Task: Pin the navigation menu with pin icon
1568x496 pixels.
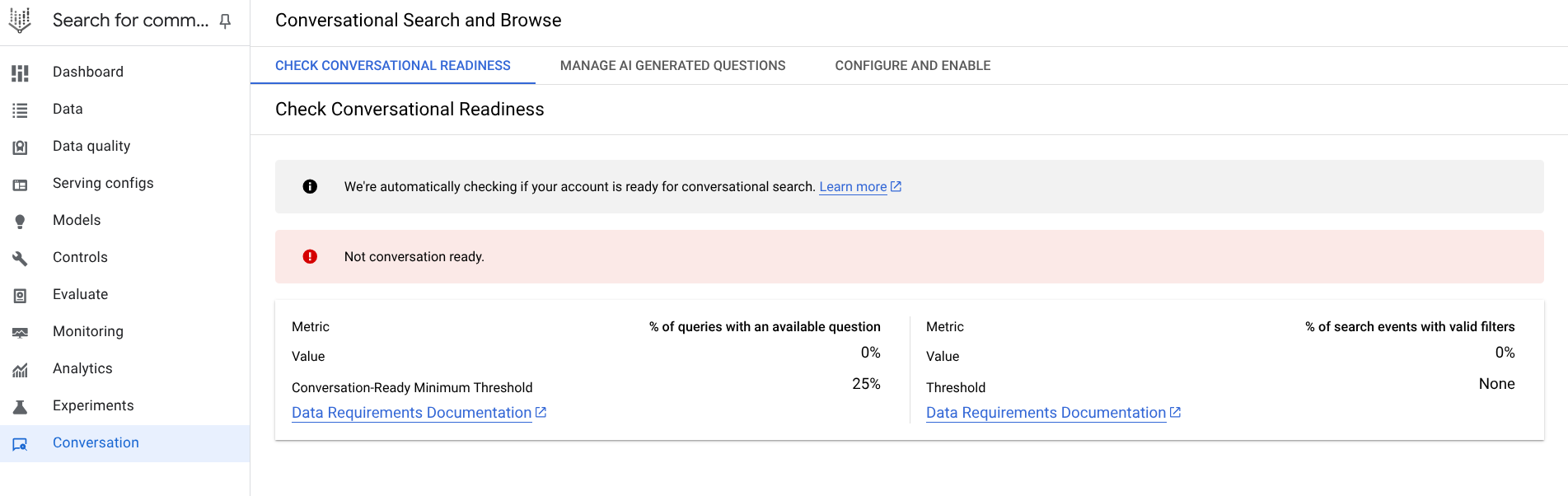Action: point(225,21)
